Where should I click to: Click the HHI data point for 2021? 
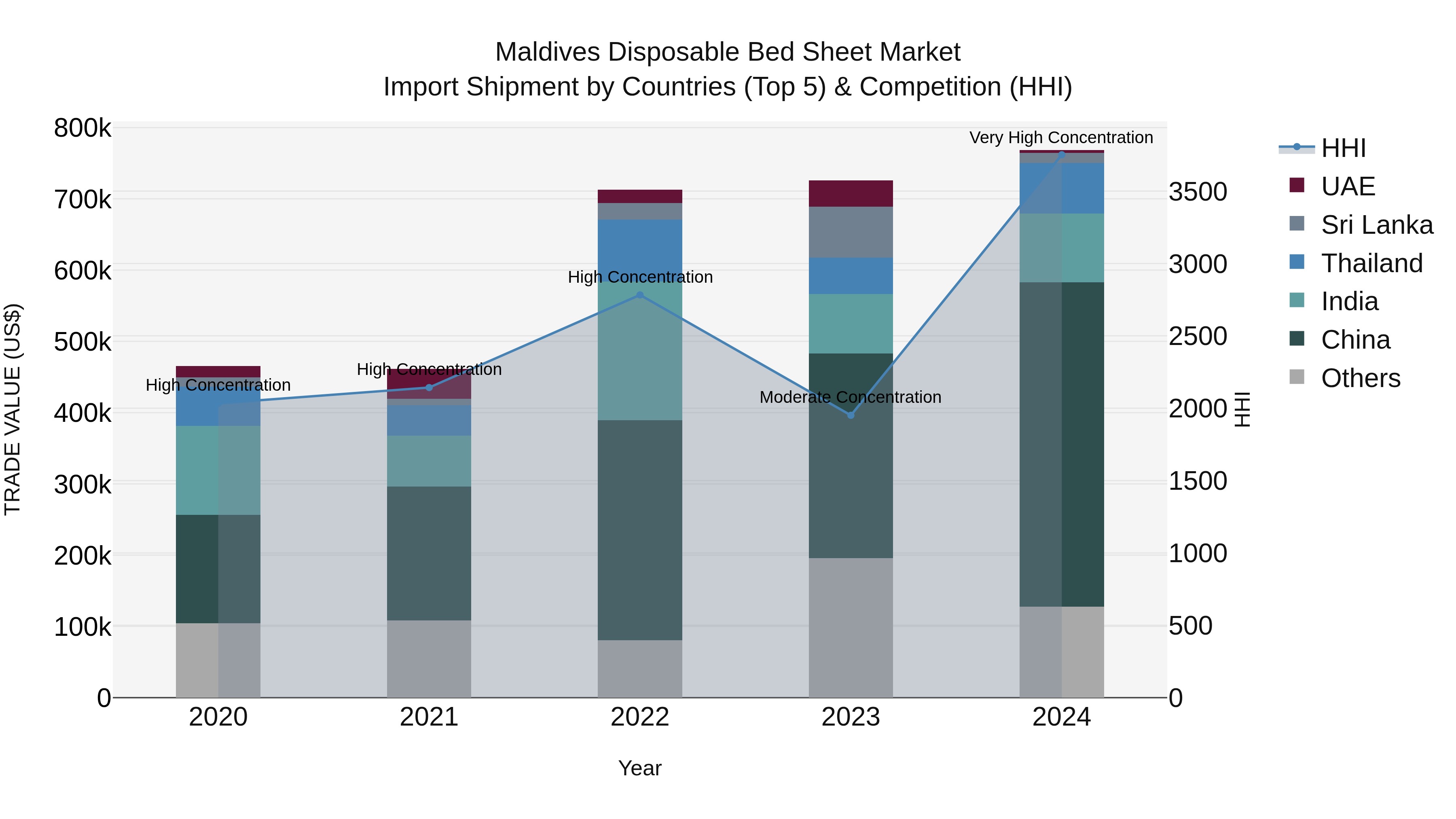point(429,388)
